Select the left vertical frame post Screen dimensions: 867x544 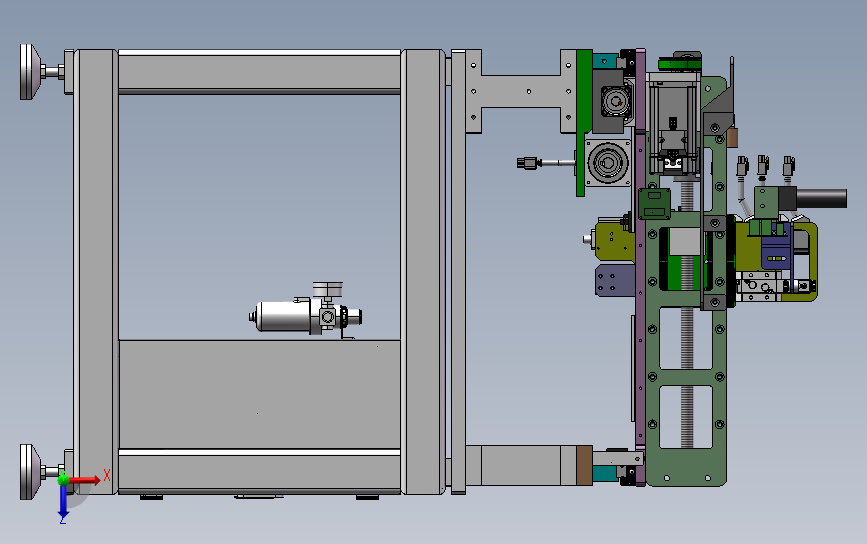96,271
